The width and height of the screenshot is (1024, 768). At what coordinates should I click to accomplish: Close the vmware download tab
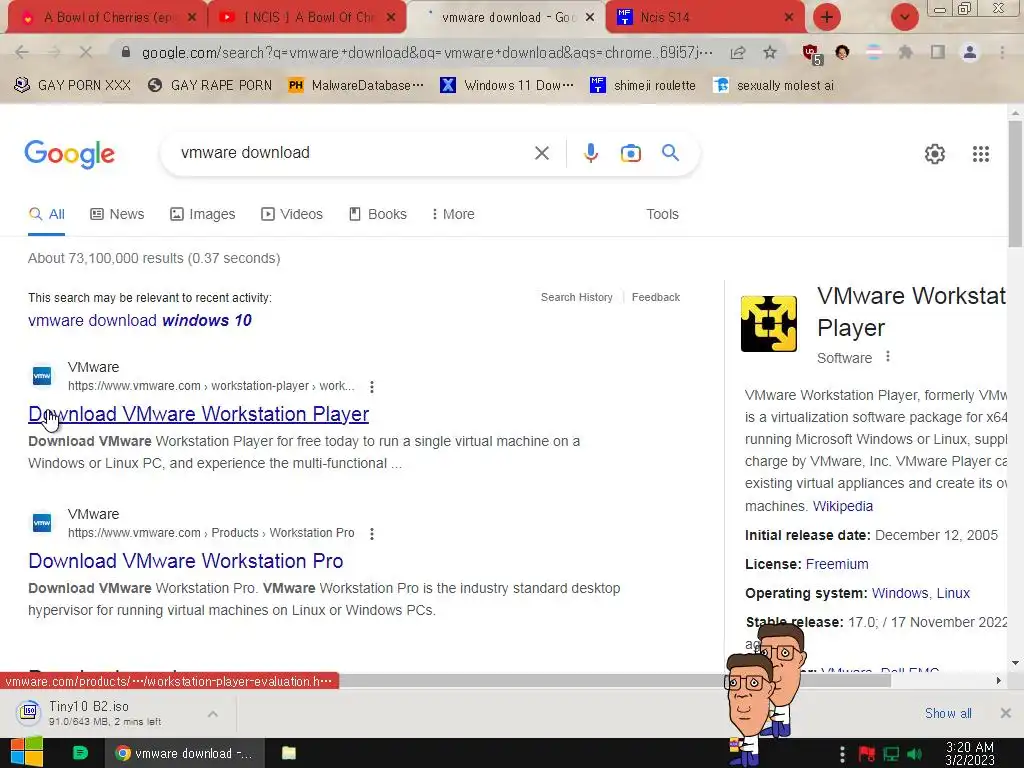[x=590, y=18]
